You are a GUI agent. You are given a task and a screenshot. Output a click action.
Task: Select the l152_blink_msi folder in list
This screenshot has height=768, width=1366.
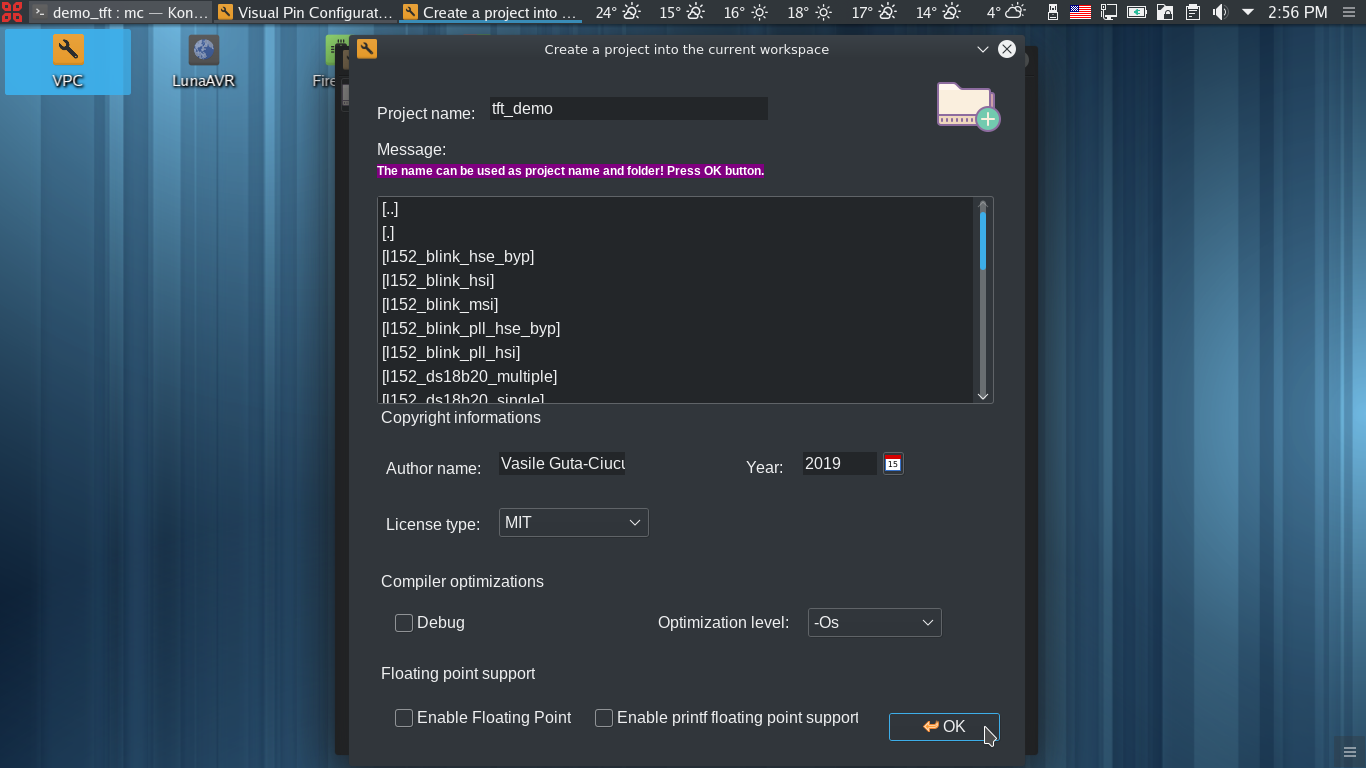(440, 305)
